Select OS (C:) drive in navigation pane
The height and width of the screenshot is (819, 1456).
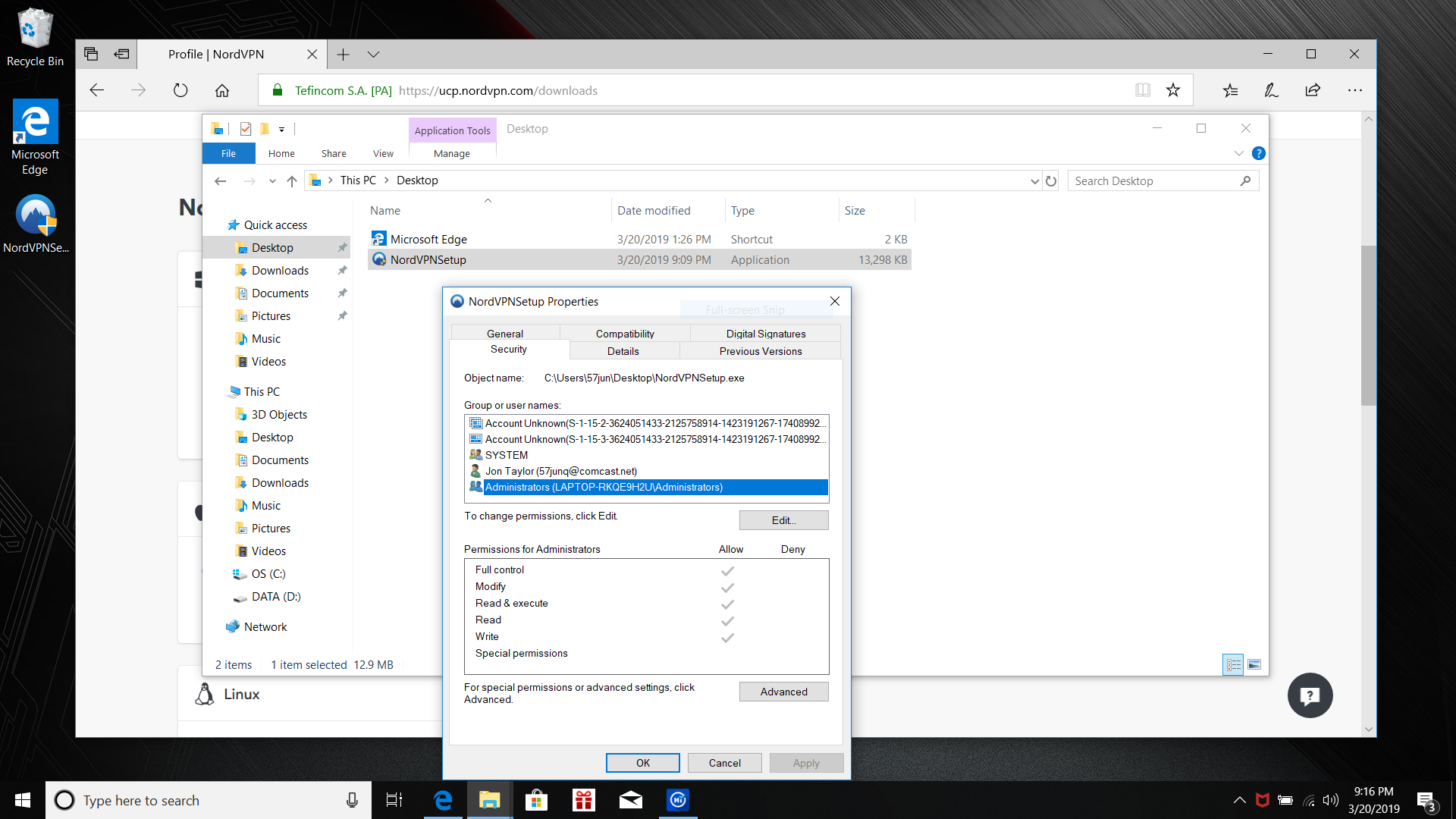coord(268,574)
